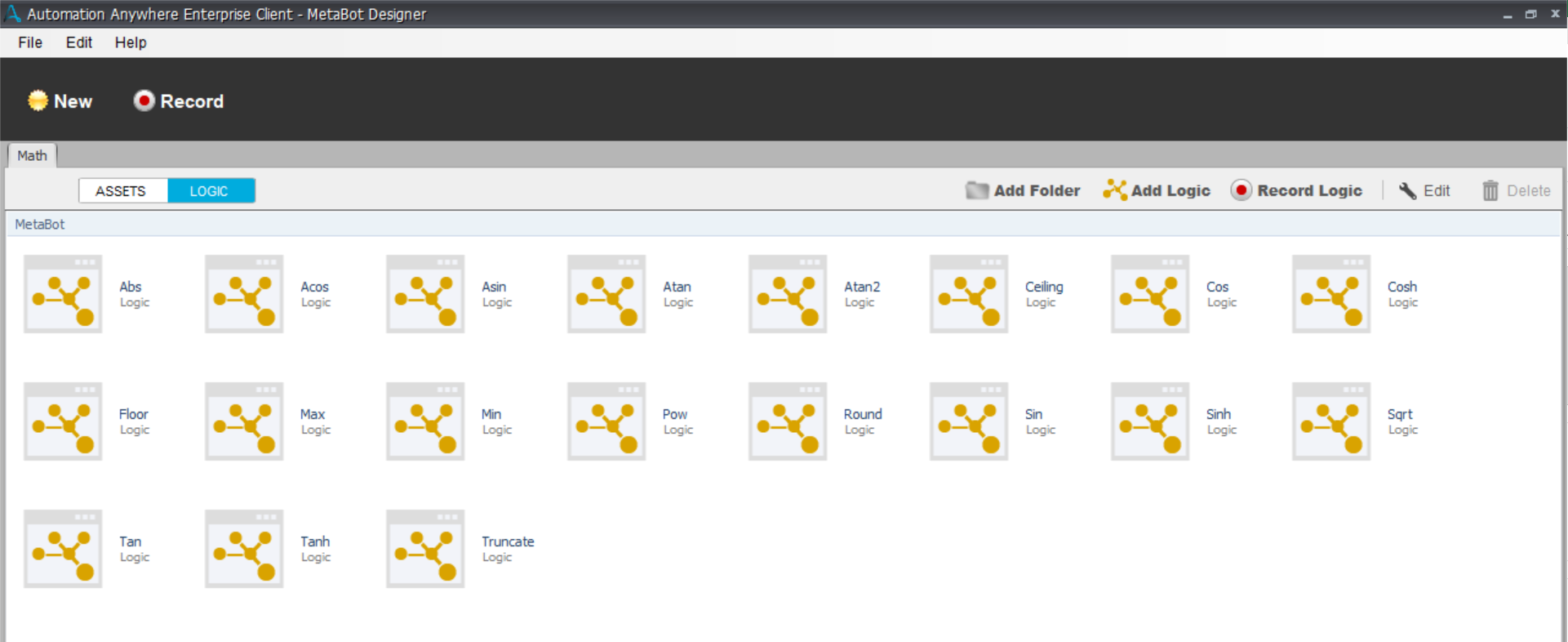Click the Asin logic icon

pos(425,294)
